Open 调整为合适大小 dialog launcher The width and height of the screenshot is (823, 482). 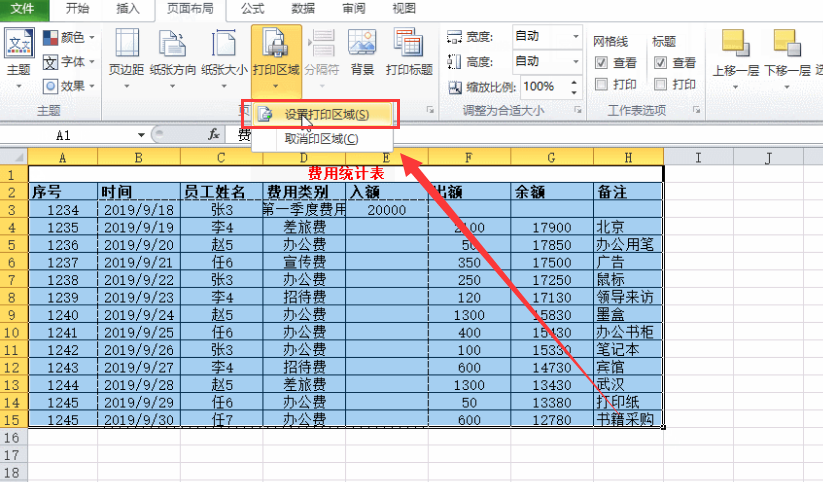coord(578,110)
